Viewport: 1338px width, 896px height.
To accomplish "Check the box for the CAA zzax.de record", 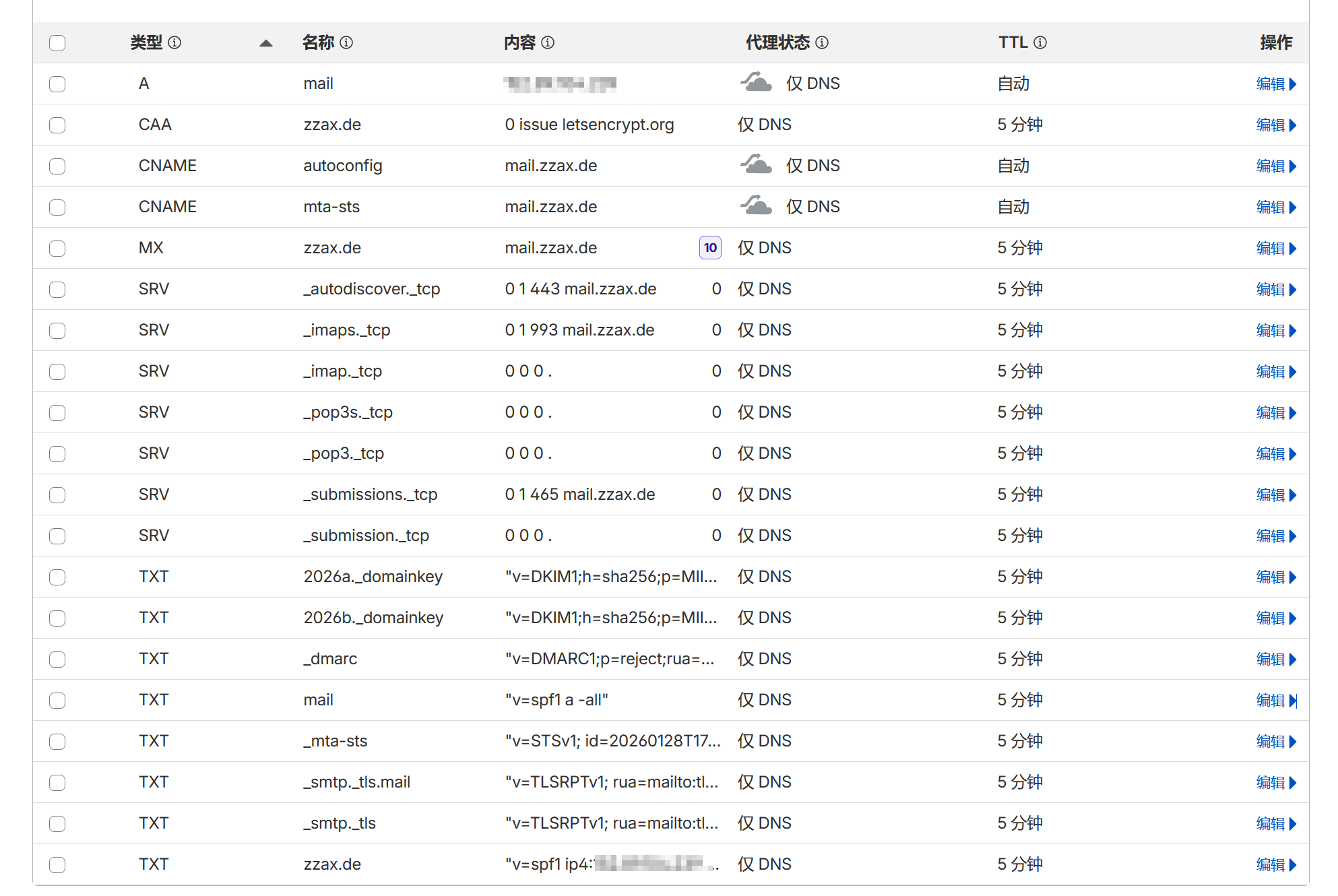I will pos(57,125).
